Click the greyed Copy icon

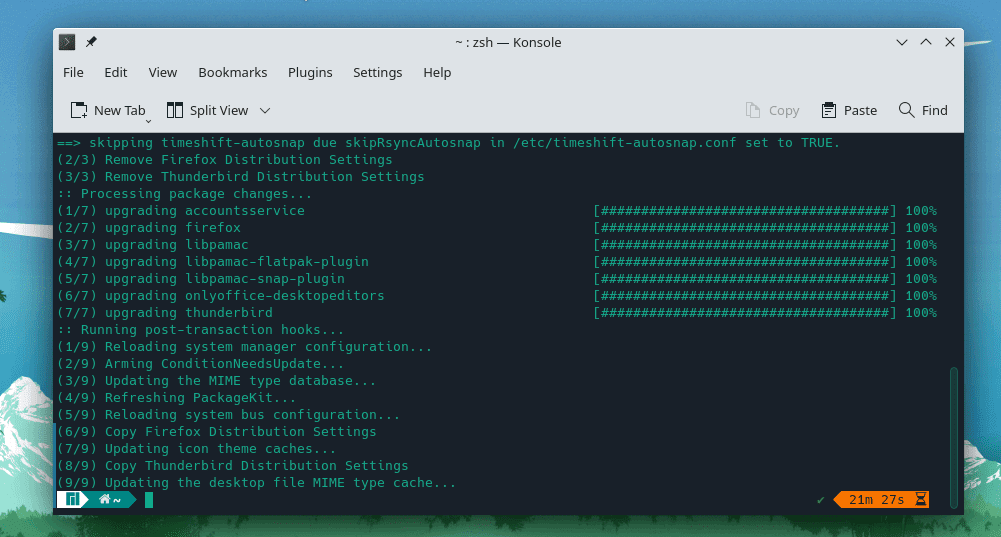coord(753,110)
